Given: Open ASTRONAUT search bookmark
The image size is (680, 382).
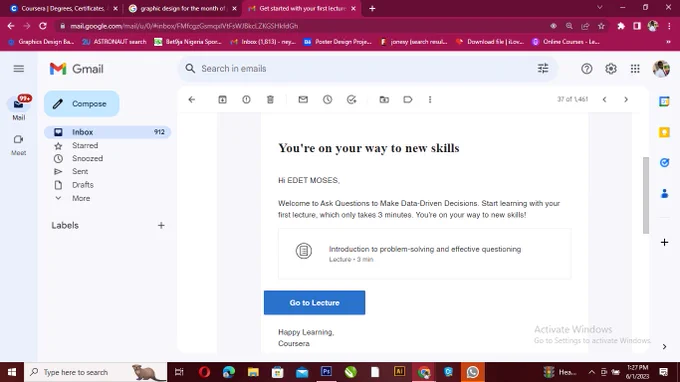Looking at the screenshot, I should (x=114, y=42).
